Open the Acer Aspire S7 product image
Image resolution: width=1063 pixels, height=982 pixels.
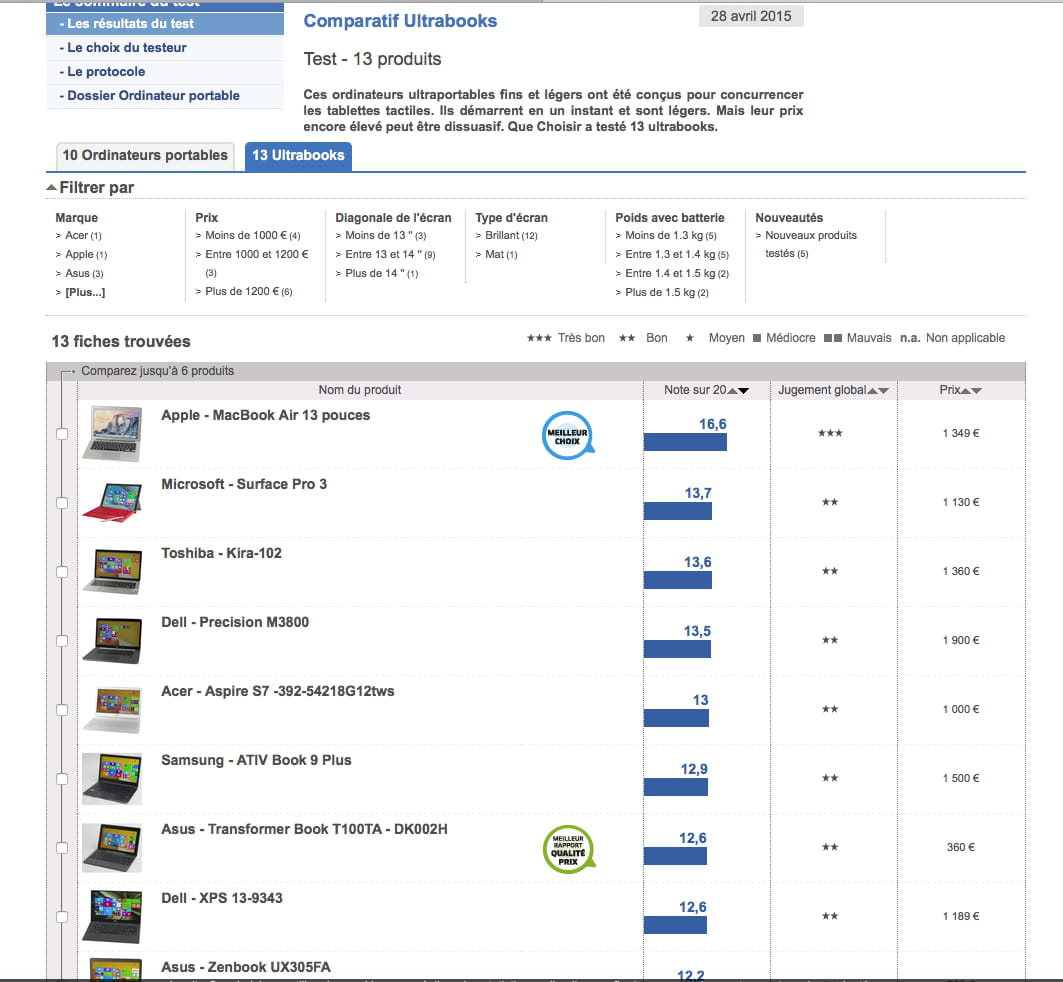(x=113, y=710)
